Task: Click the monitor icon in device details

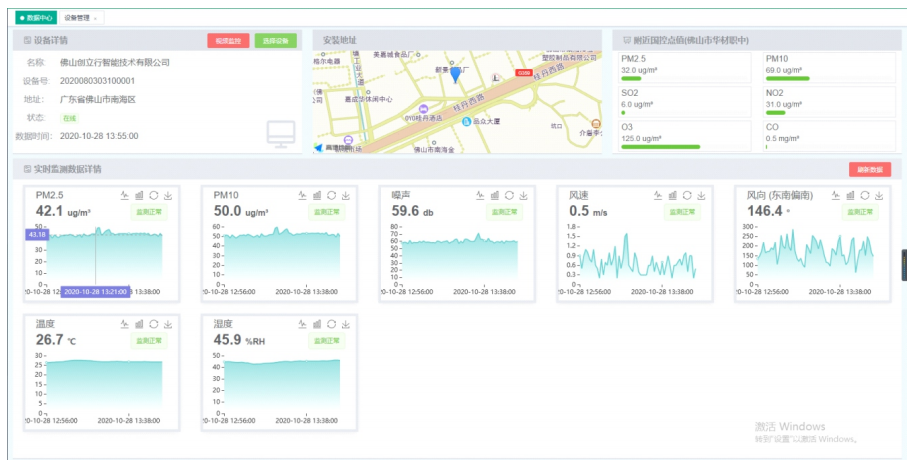Action: [x=281, y=134]
